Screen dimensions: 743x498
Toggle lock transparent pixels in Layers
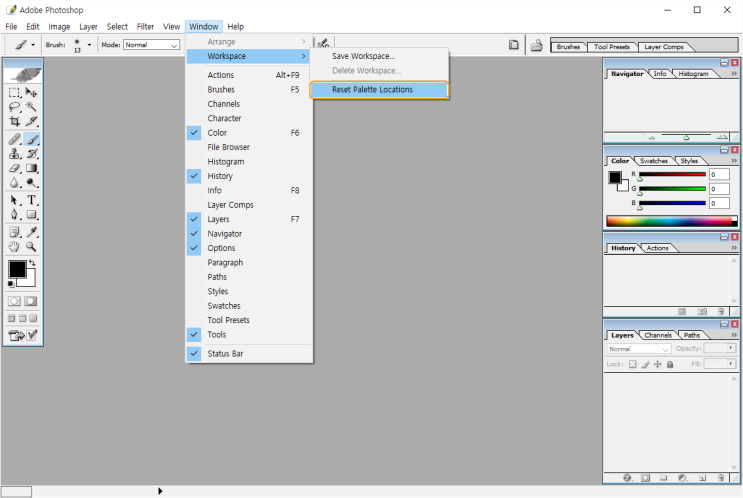pos(633,364)
